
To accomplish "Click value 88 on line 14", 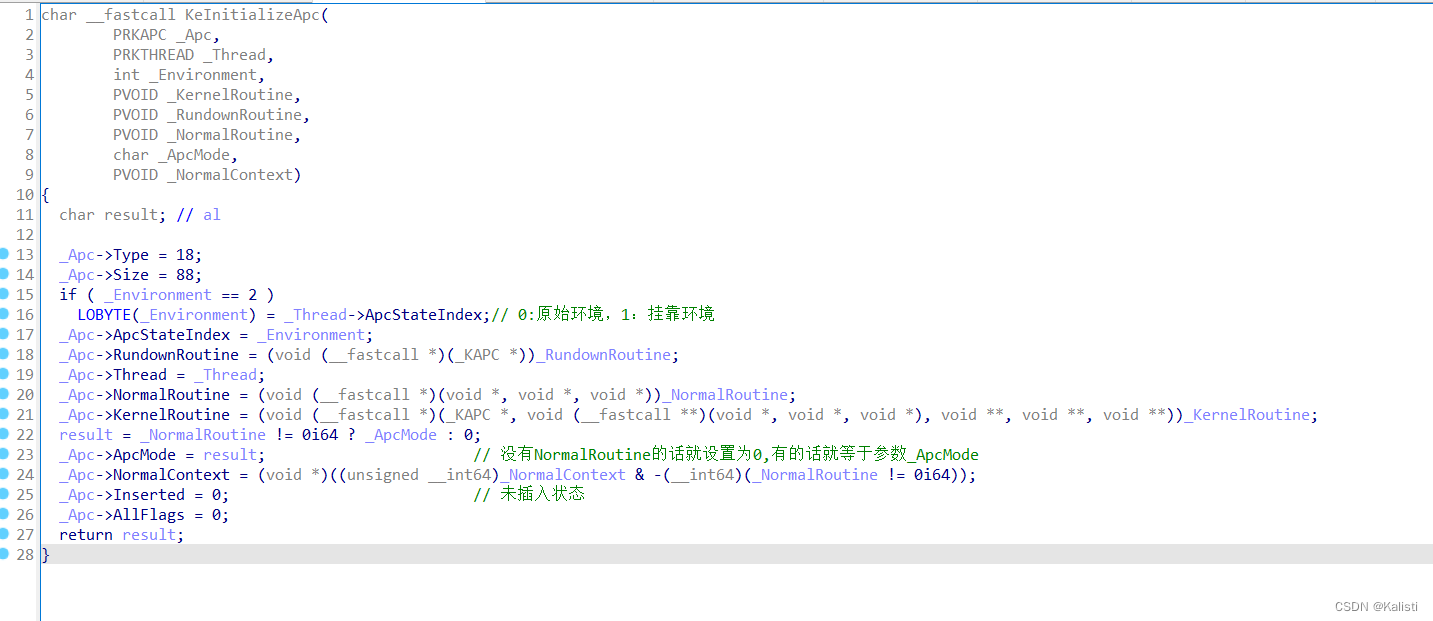I will [185, 275].
